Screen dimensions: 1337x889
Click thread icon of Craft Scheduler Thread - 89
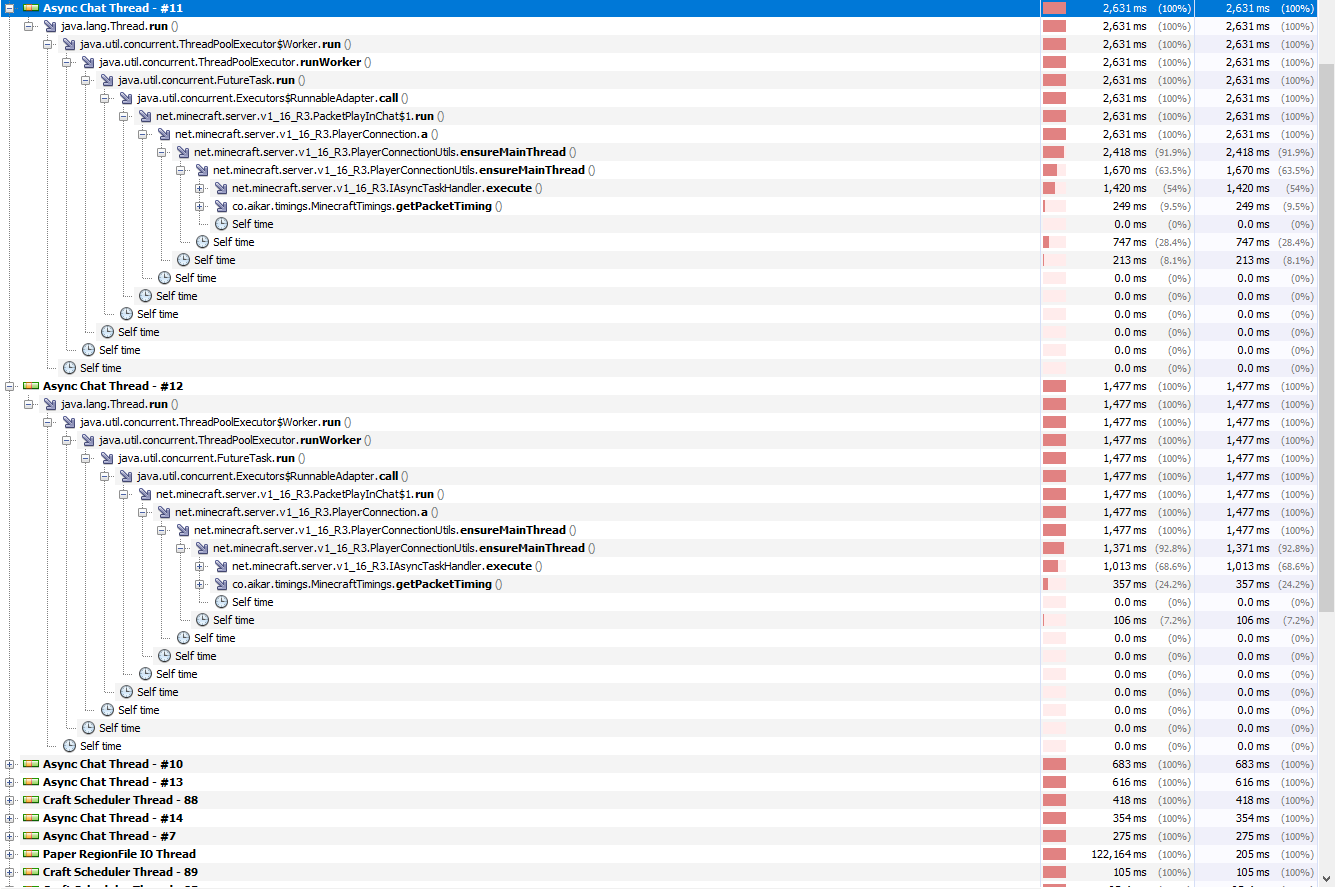pyautogui.click(x=30, y=872)
